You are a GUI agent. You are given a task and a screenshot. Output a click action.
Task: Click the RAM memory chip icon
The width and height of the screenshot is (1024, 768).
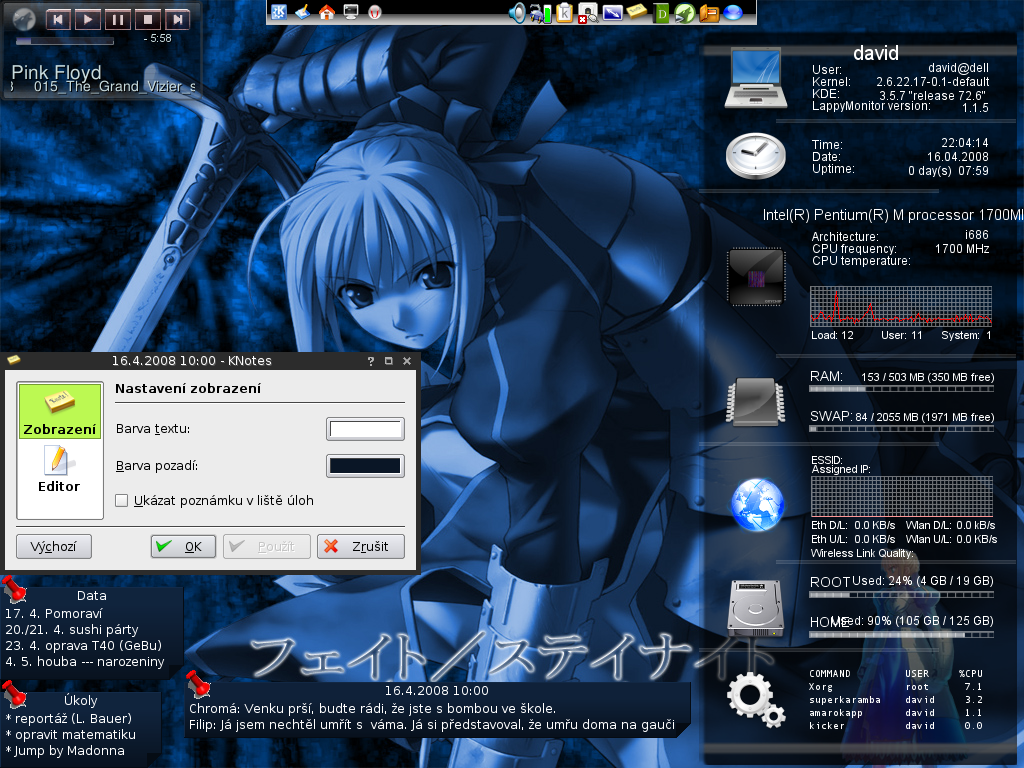click(x=756, y=401)
